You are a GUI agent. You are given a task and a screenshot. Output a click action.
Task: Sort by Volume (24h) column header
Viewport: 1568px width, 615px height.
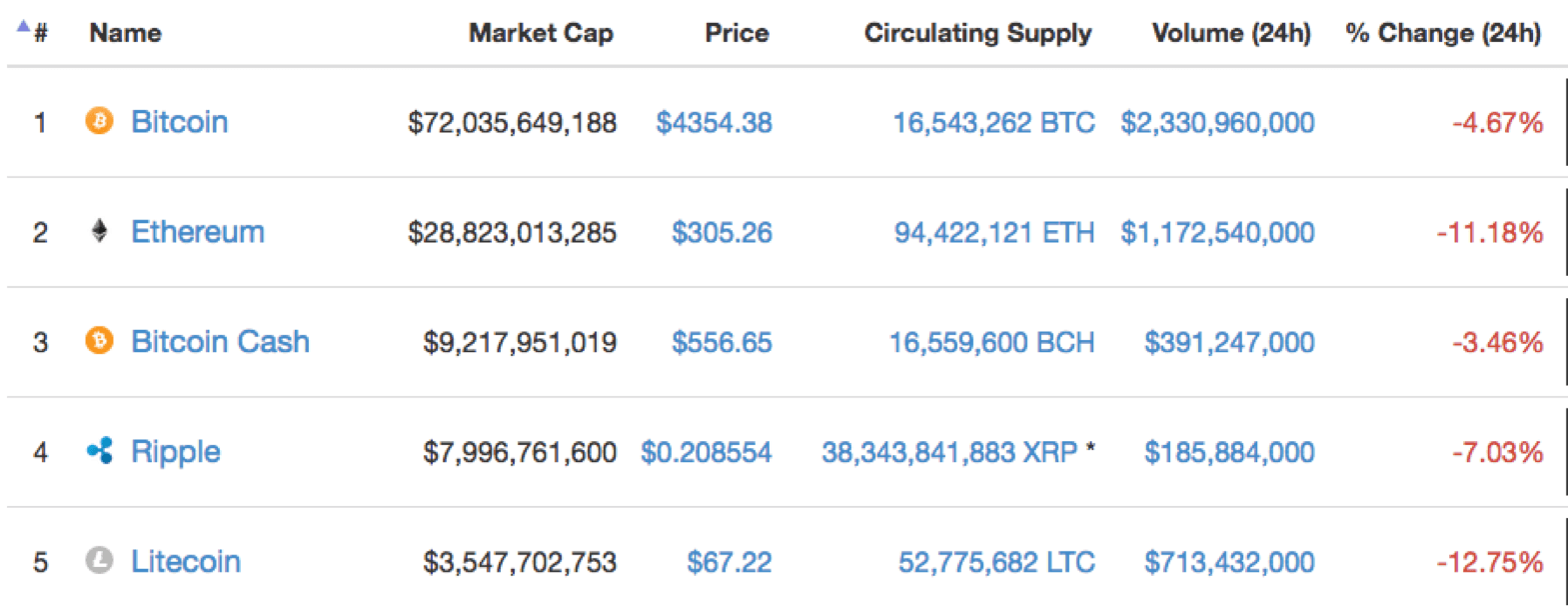(1231, 33)
